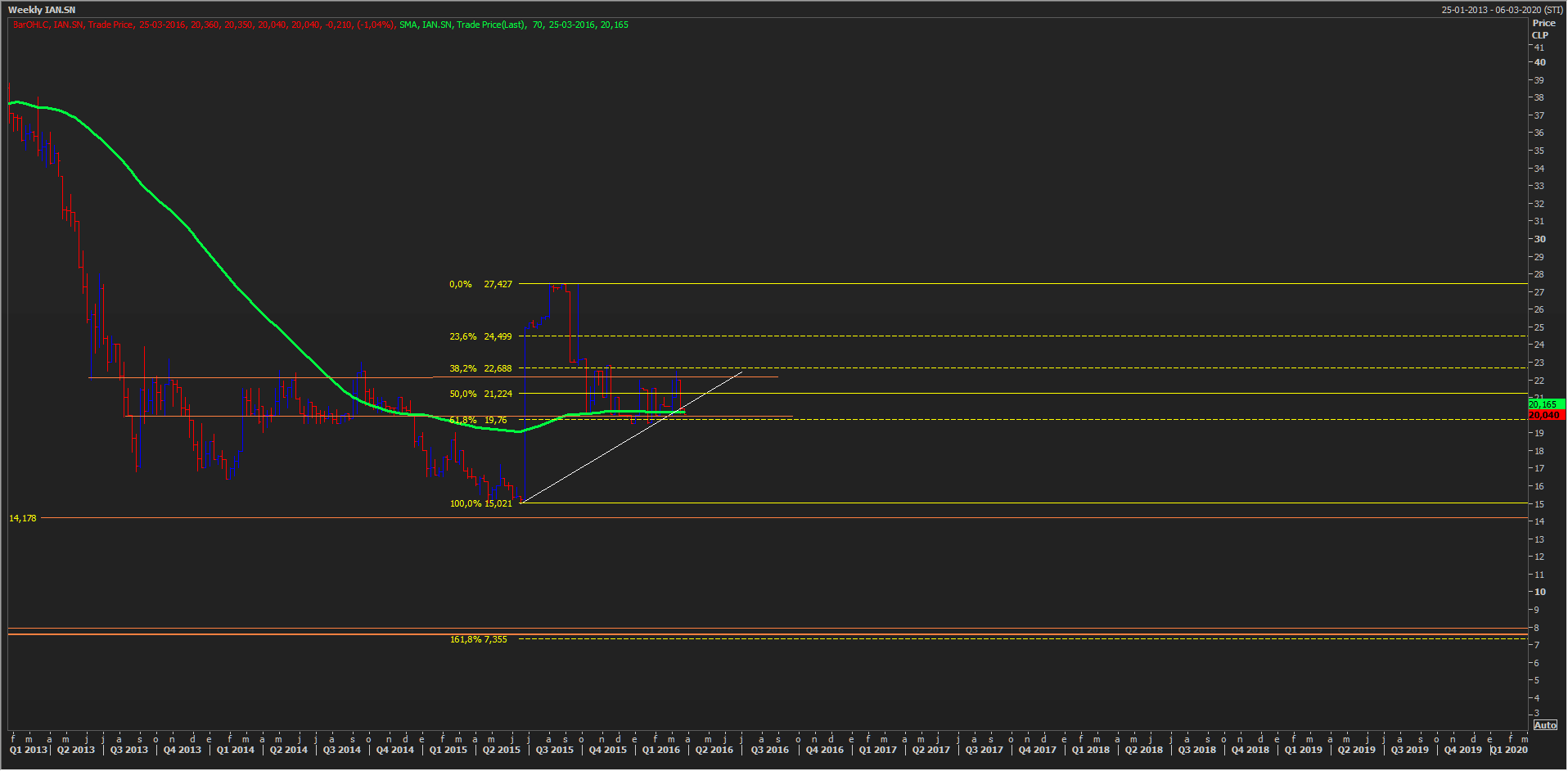1568x771 pixels.
Task: Click the 100,0% 15,021 Fibonacci label
Action: coord(480,503)
